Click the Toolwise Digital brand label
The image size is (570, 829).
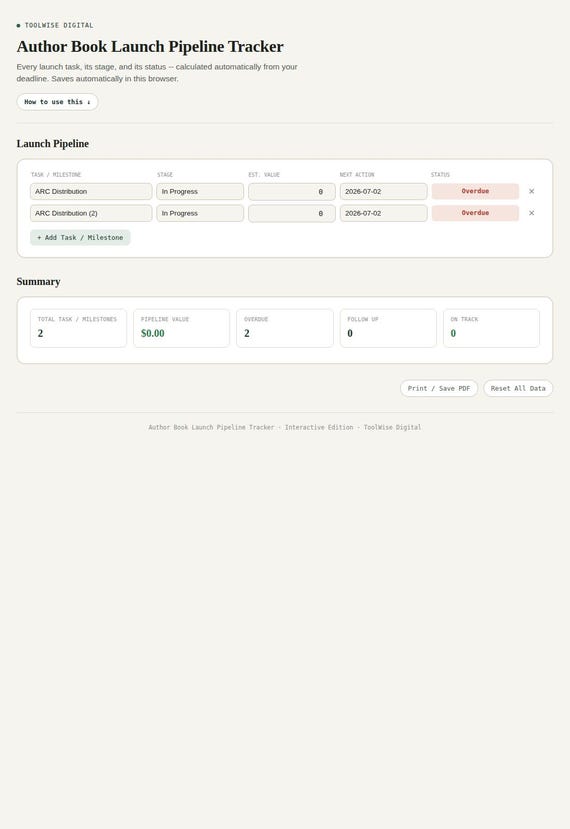[x=59, y=25]
